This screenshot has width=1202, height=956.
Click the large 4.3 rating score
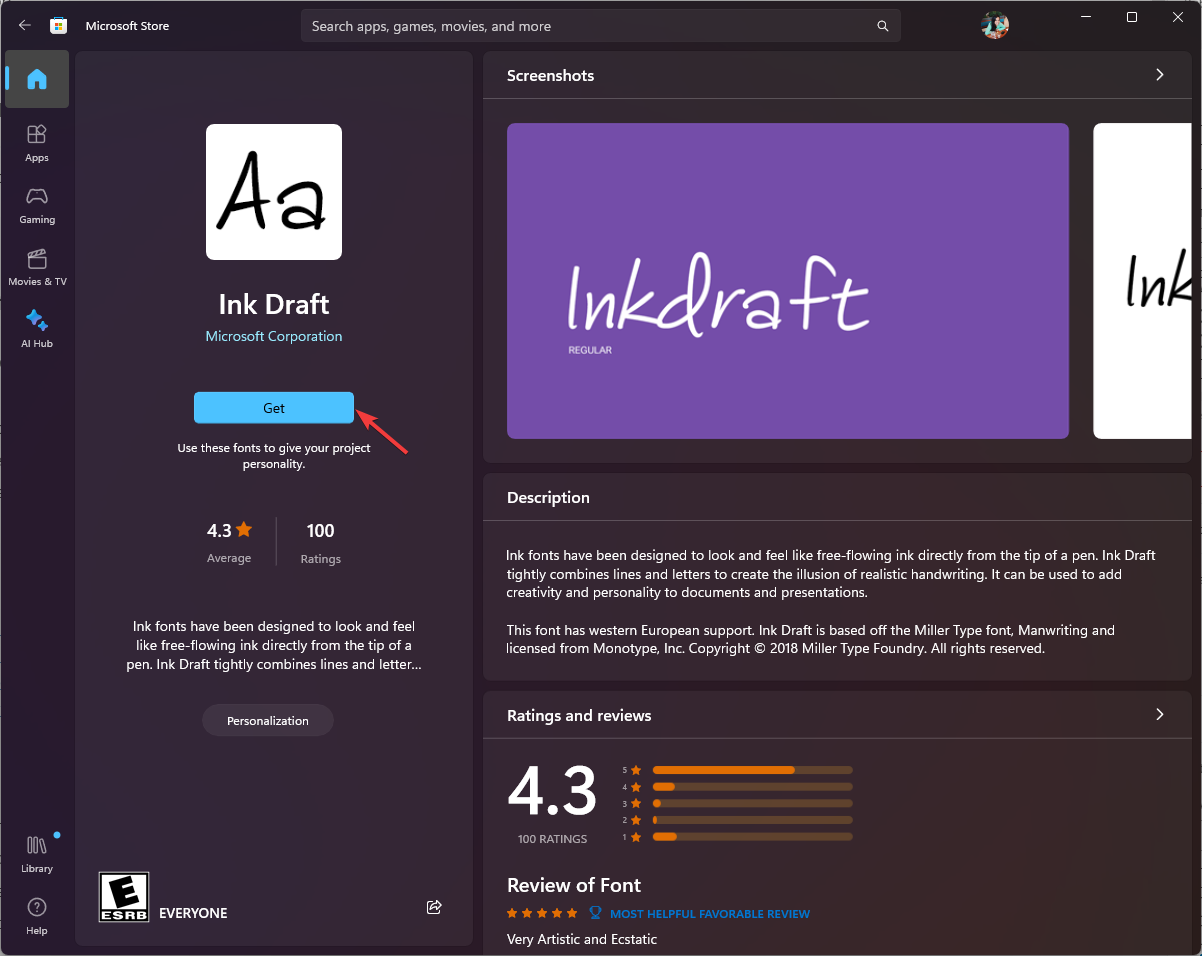[x=552, y=792]
